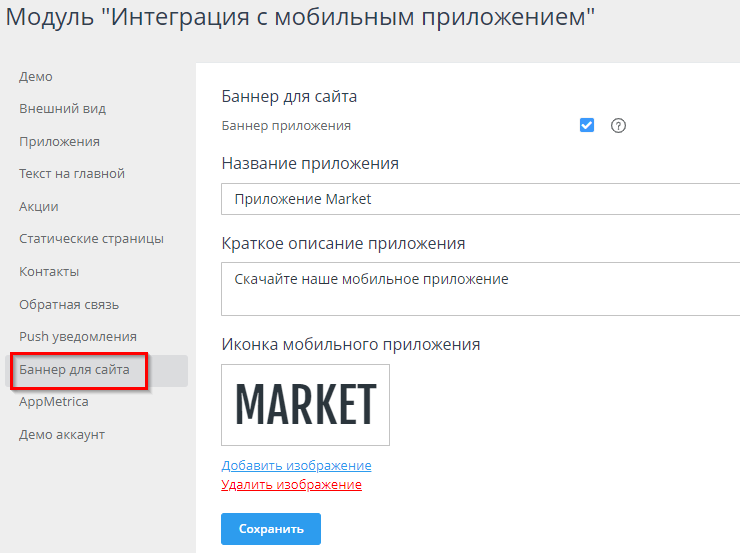Screen dimensions: 740x553
Task: Select Текст на главной menu item
Action: (x=72, y=174)
